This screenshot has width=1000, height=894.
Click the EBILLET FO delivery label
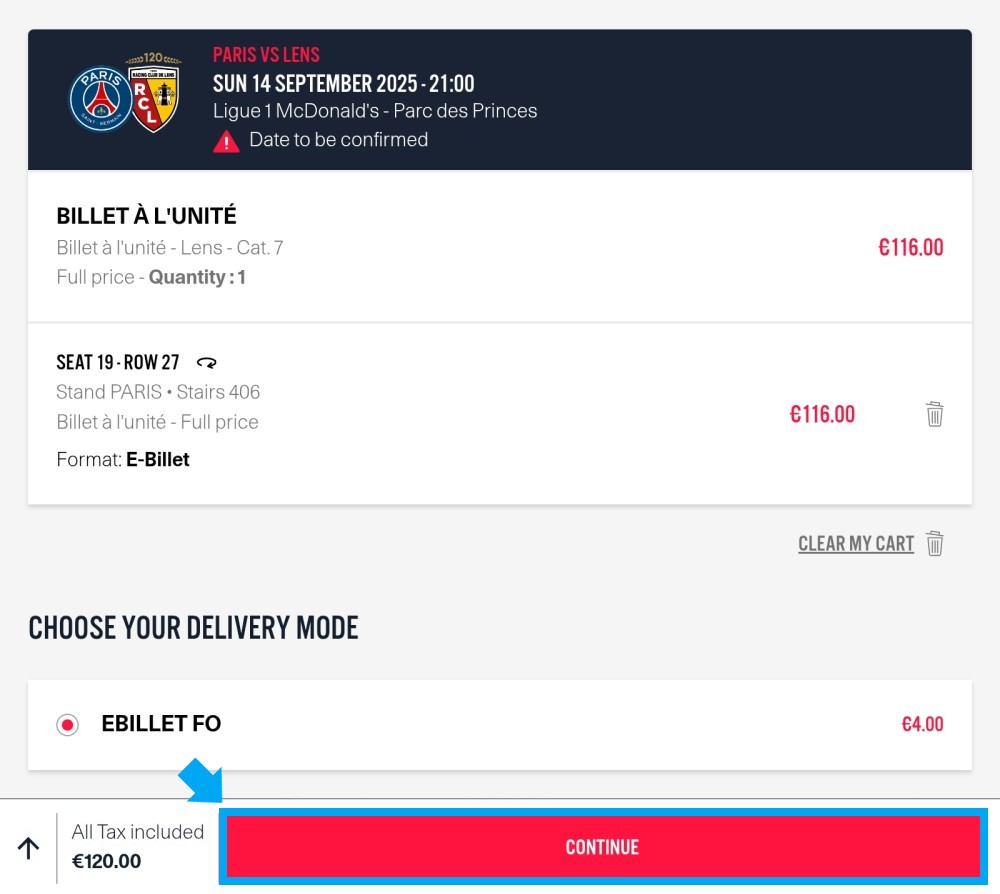[x=161, y=724]
